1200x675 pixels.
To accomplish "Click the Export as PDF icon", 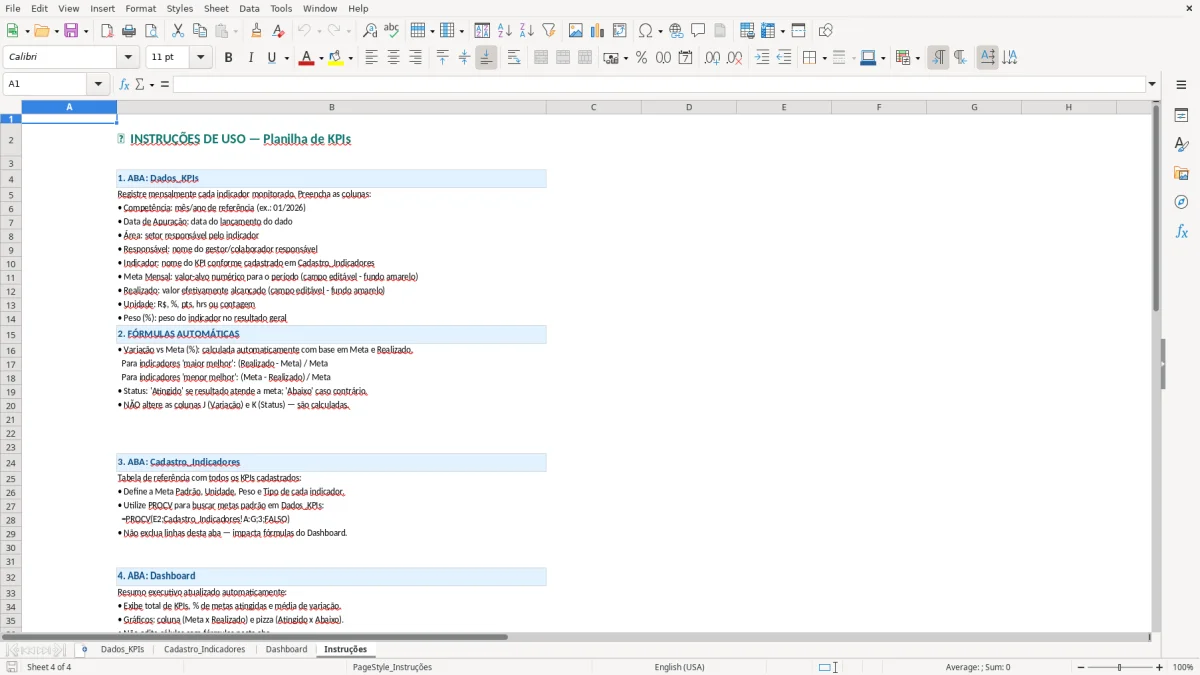I will (x=107, y=31).
